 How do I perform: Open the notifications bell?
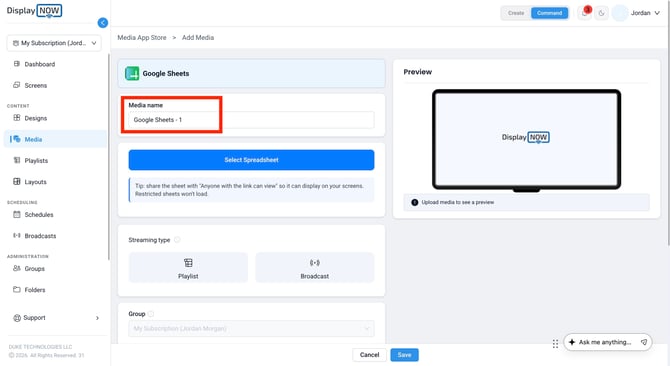pos(585,13)
